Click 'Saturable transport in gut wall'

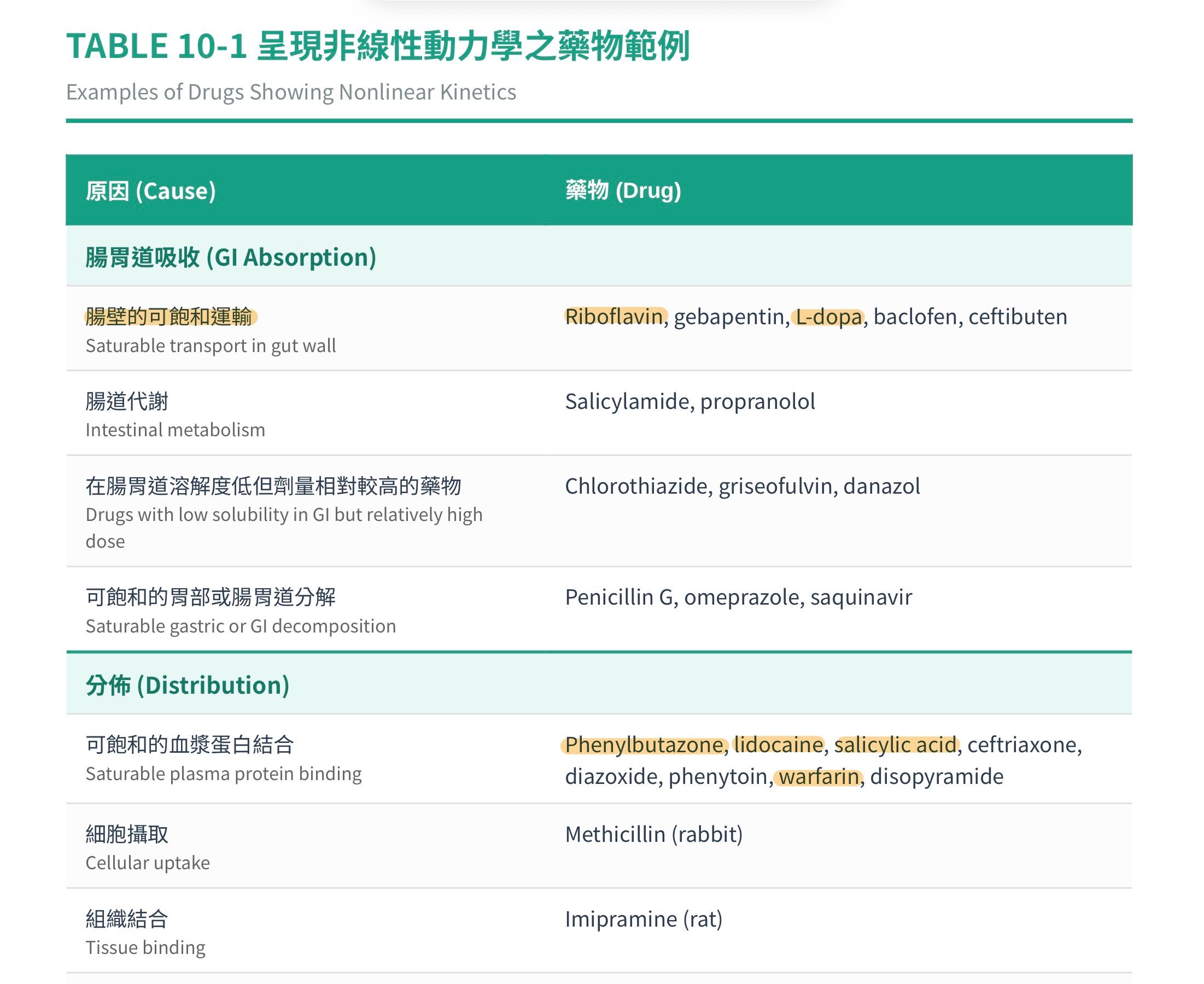(211, 345)
